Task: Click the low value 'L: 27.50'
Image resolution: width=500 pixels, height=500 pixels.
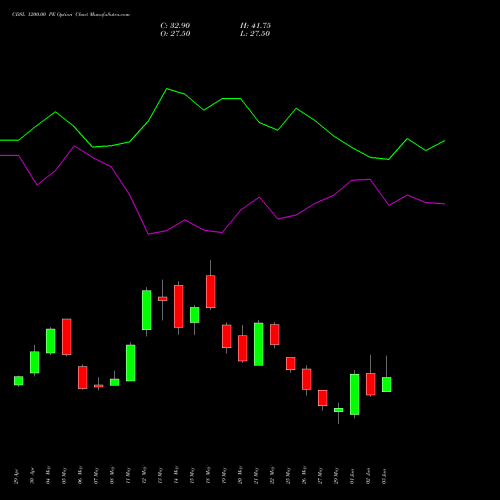Action: click(x=255, y=34)
